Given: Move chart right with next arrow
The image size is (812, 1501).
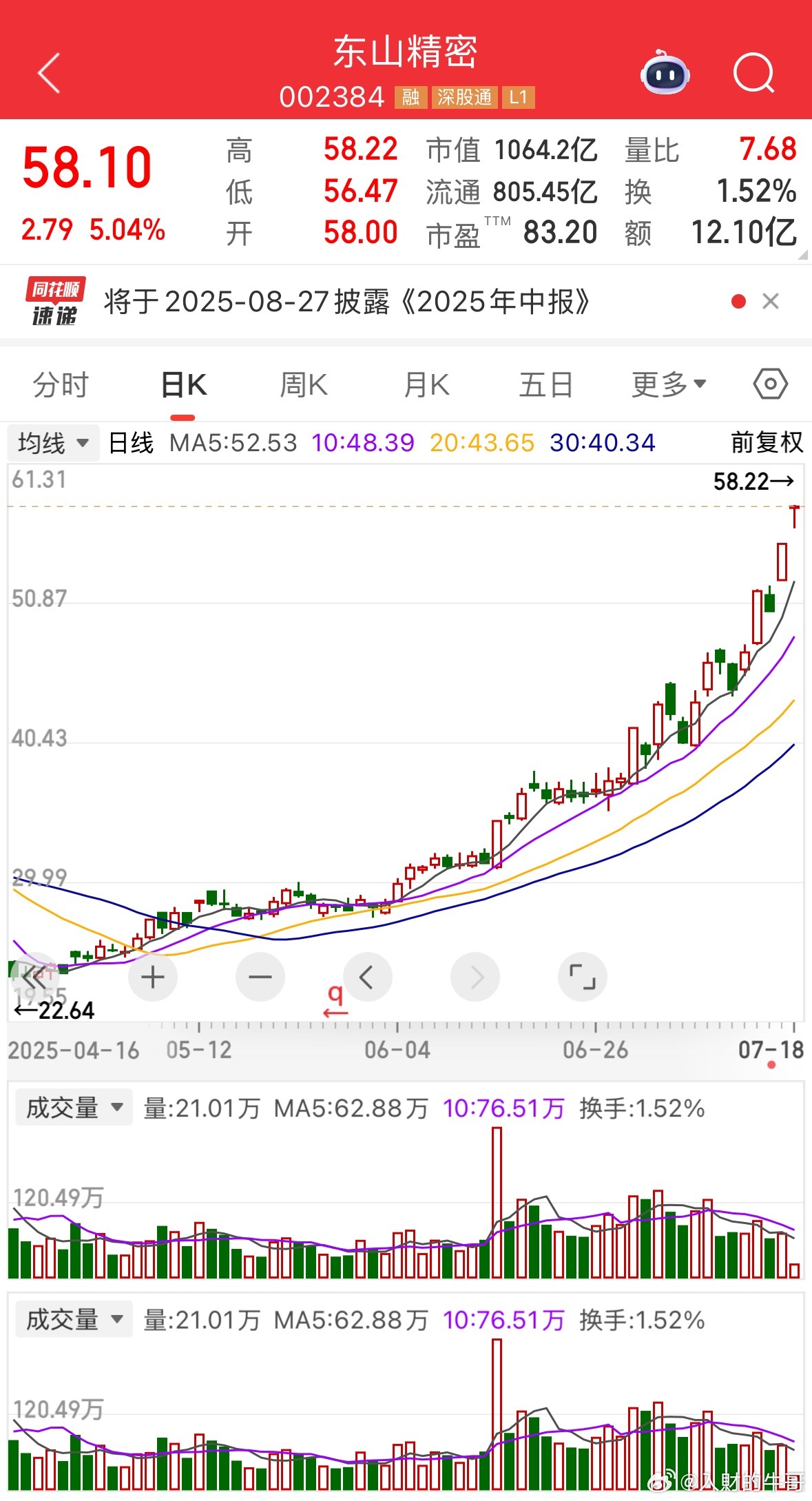Looking at the screenshot, I should 475,977.
